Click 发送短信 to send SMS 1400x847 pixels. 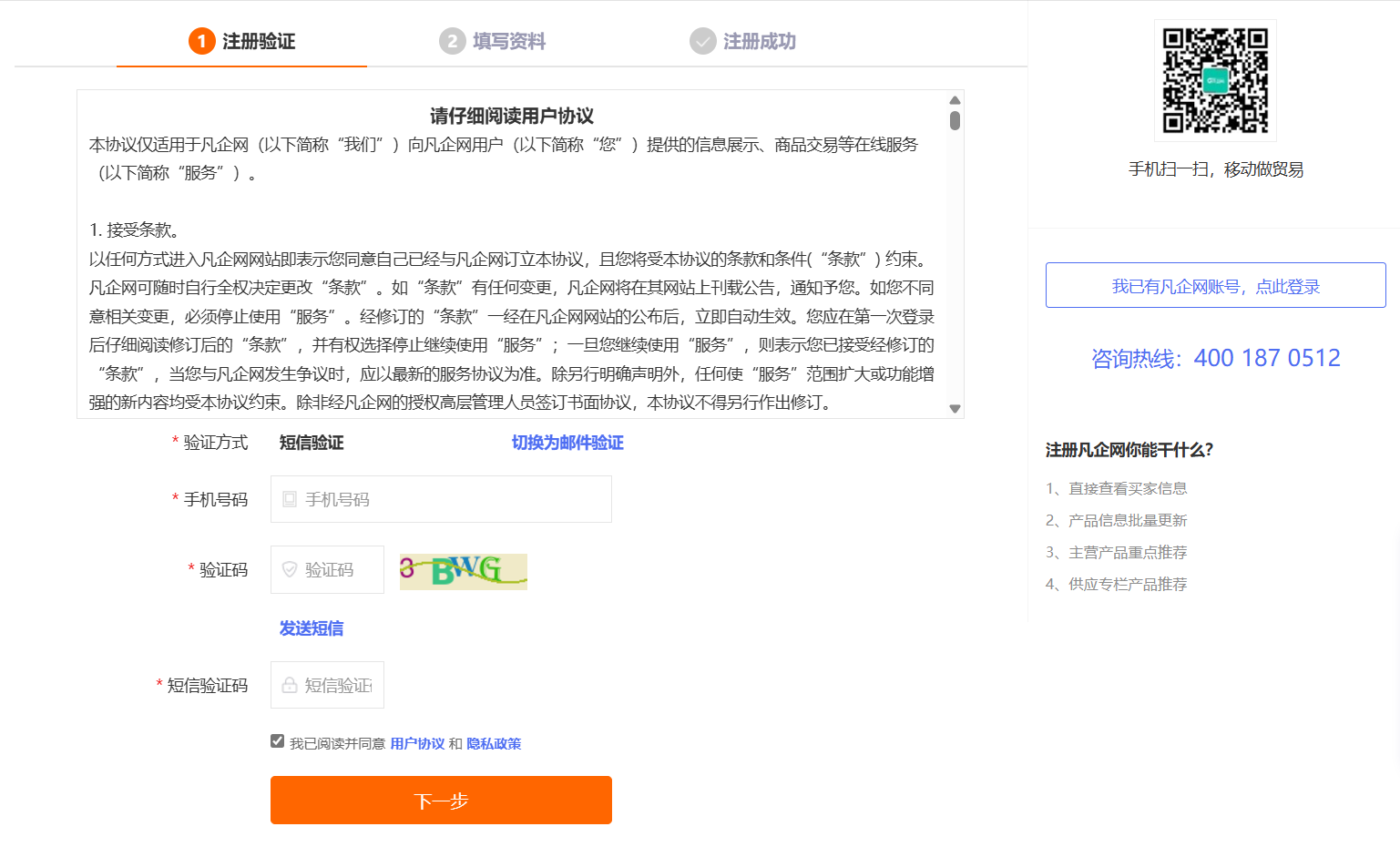click(312, 628)
